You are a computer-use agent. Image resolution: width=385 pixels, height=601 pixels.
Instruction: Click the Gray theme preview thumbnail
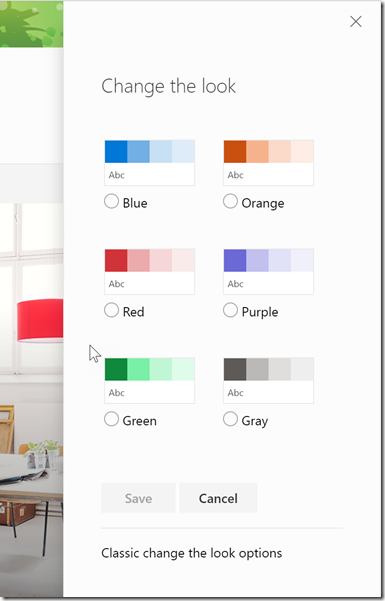268,381
